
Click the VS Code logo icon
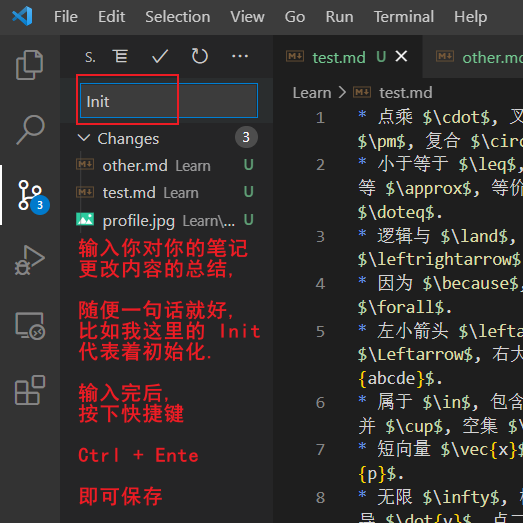pyautogui.click(x=22, y=16)
